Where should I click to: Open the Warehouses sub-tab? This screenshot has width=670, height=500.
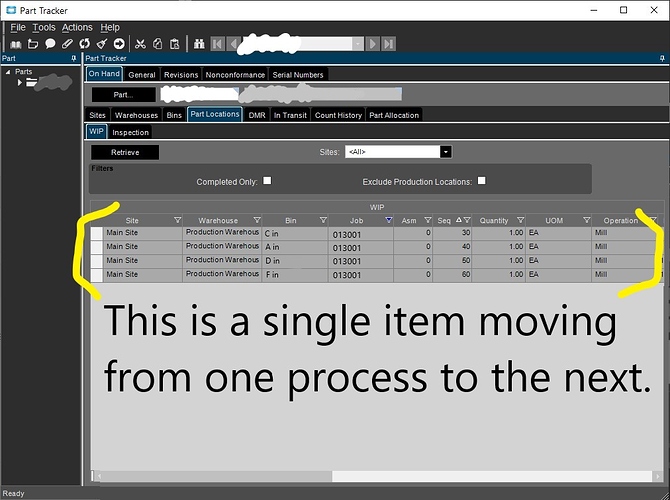[x=136, y=115]
